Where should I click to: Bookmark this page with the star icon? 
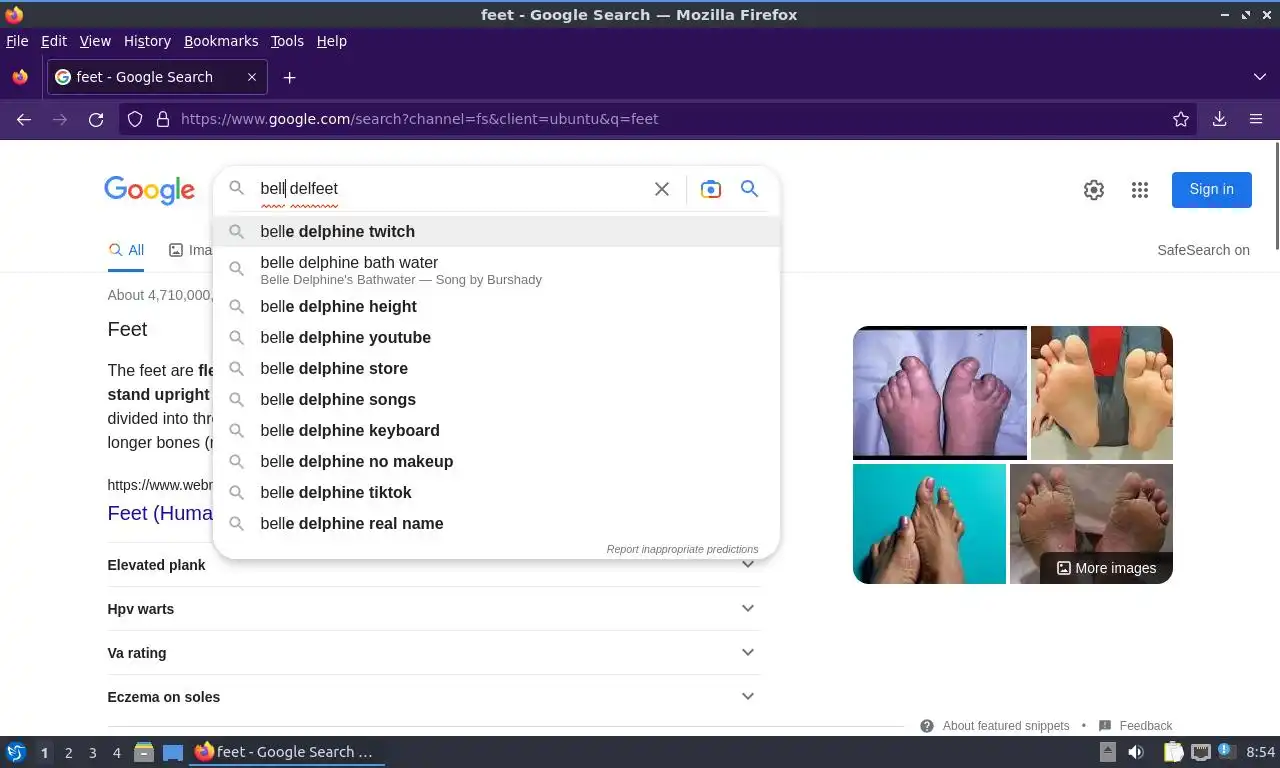point(1181,119)
